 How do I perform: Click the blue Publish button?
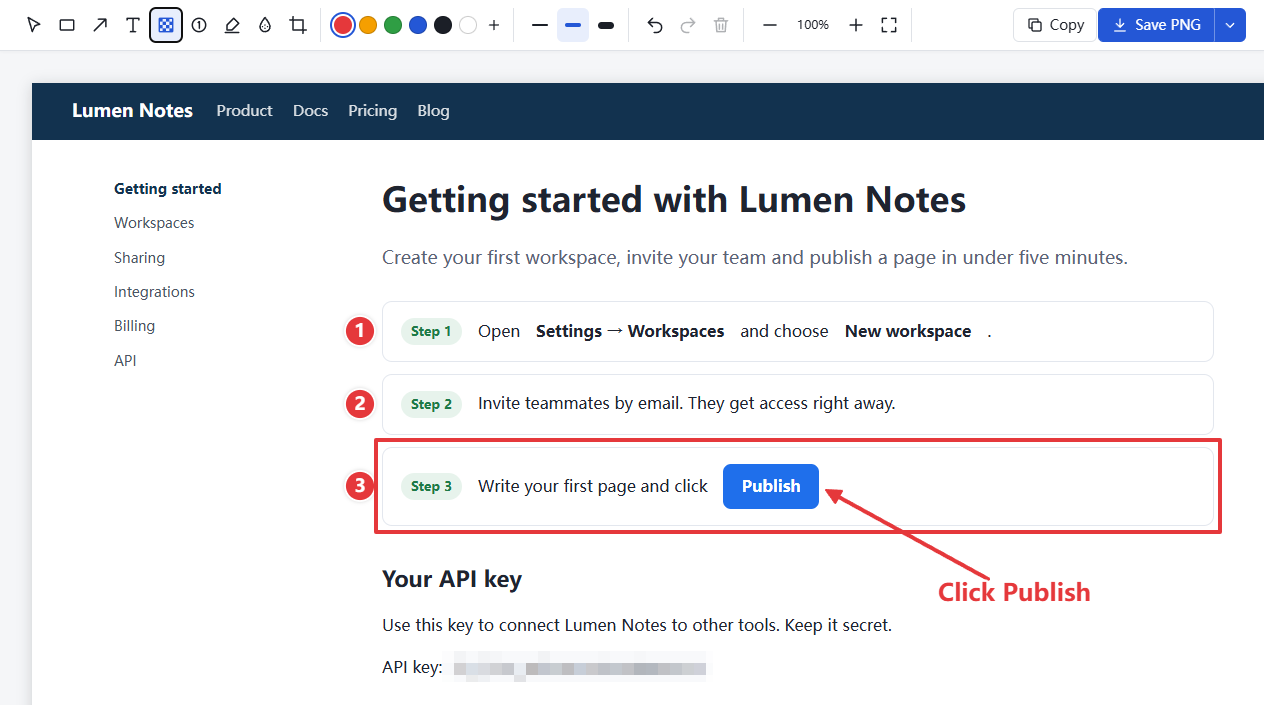coord(771,486)
